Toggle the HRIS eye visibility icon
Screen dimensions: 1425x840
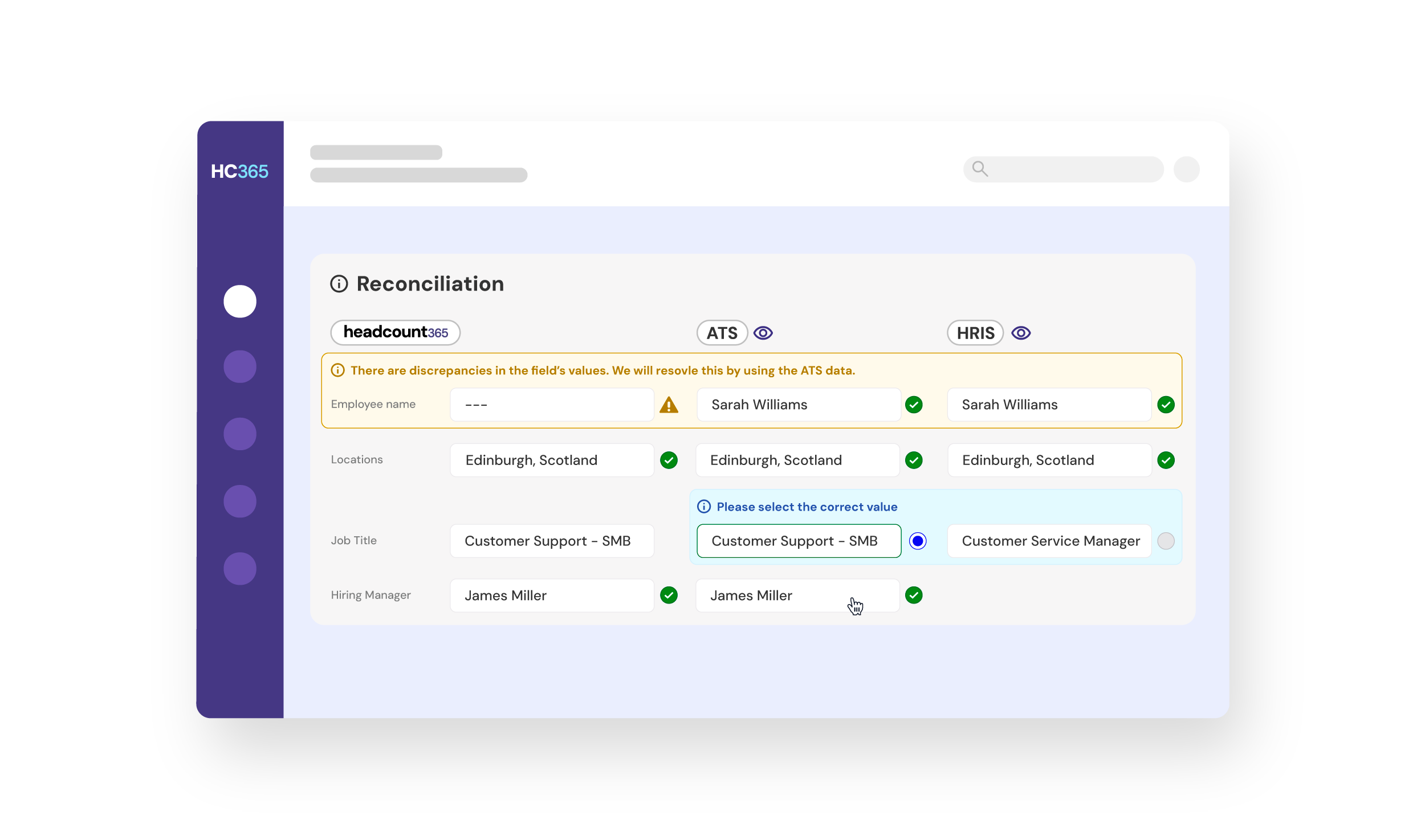(x=1021, y=333)
